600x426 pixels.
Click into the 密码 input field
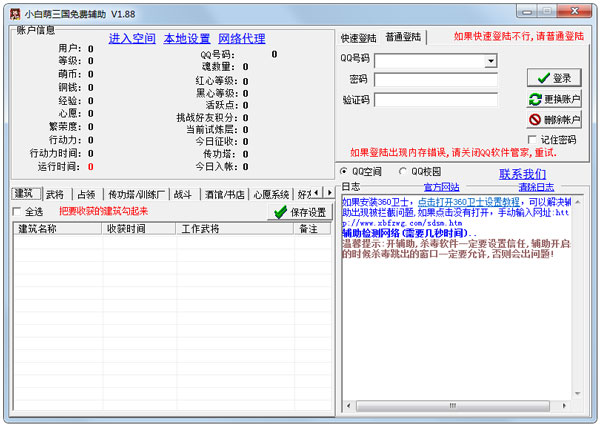tap(436, 80)
